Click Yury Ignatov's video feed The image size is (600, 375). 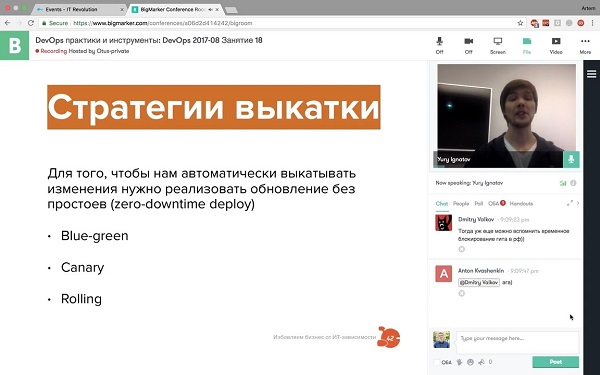[506, 116]
